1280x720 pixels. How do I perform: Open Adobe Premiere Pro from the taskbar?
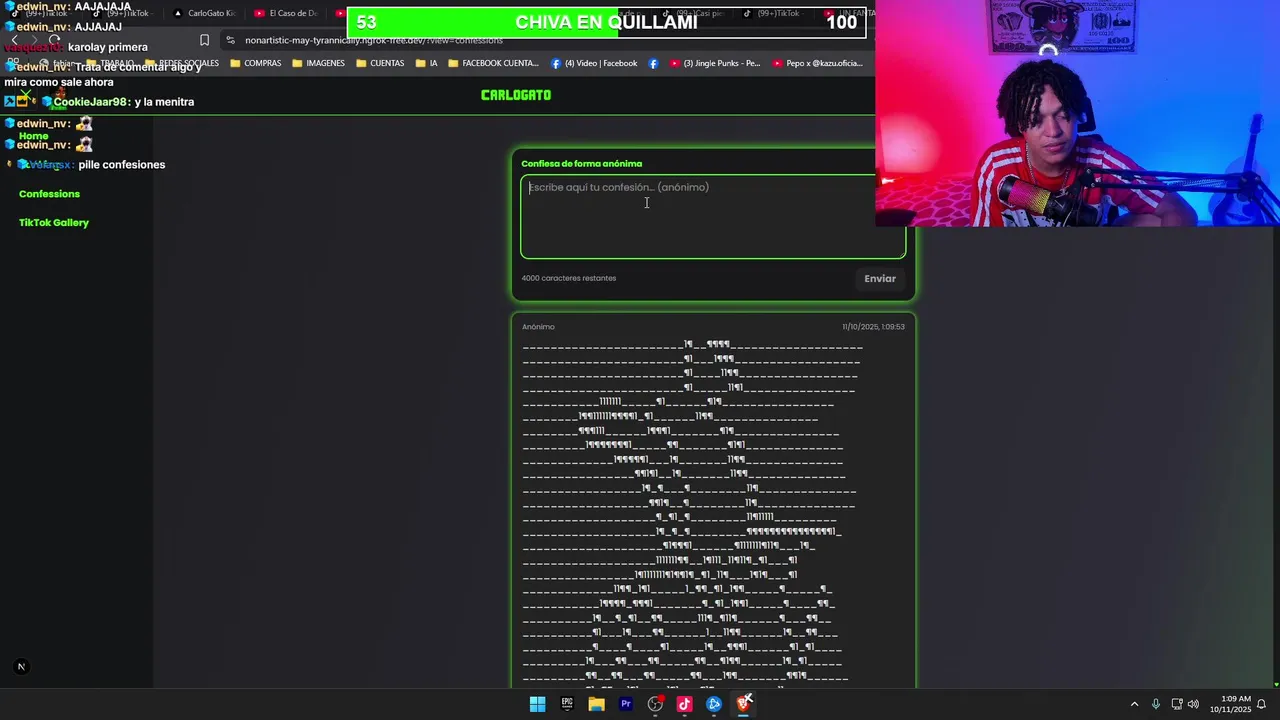(x=626, y=704)
